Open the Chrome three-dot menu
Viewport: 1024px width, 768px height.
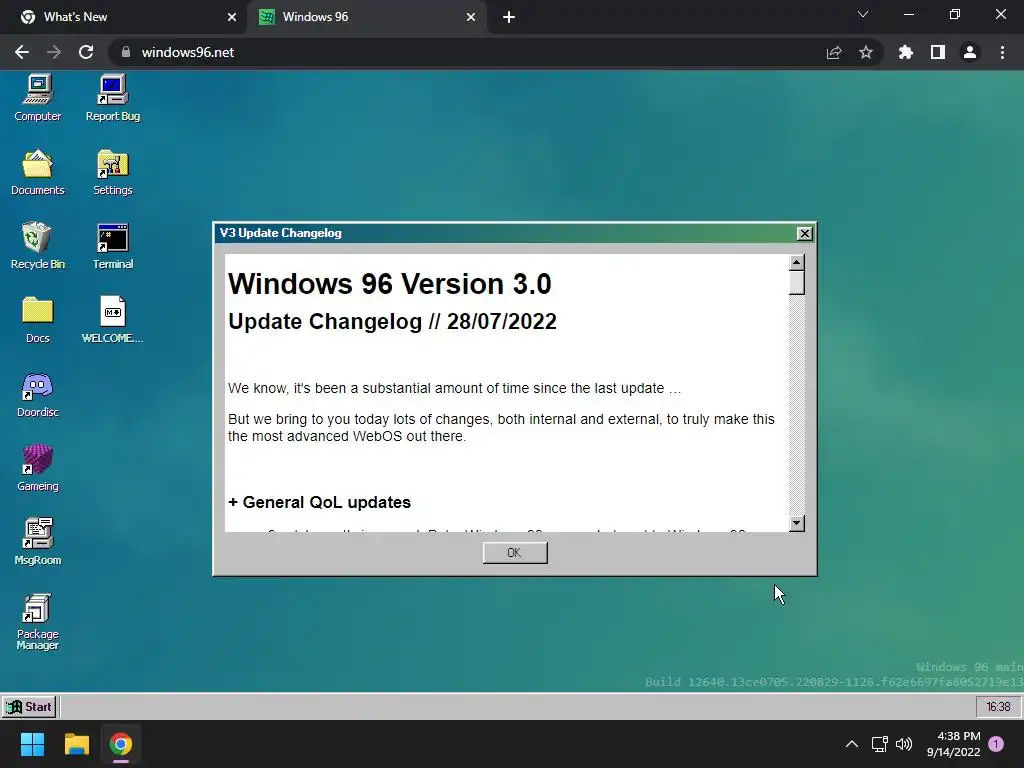1002,52
